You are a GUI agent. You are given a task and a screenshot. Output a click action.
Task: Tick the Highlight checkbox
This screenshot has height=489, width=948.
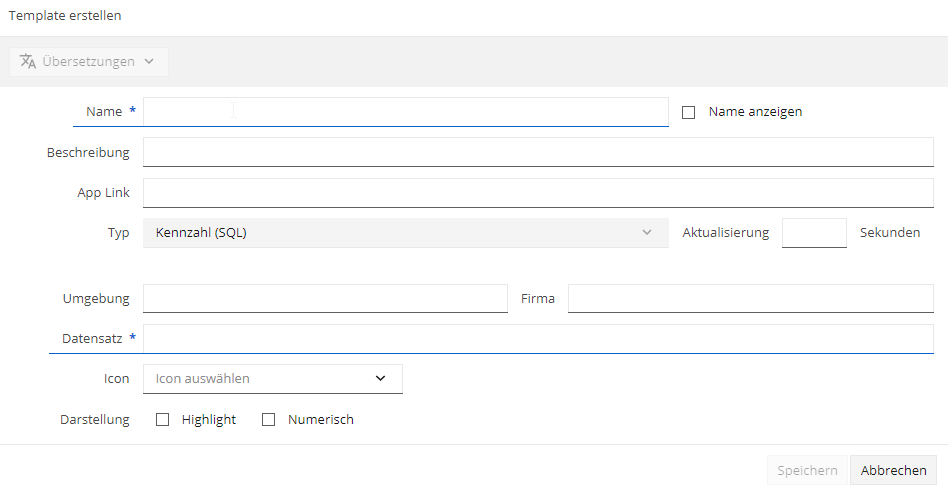click(x=163, y=419)
